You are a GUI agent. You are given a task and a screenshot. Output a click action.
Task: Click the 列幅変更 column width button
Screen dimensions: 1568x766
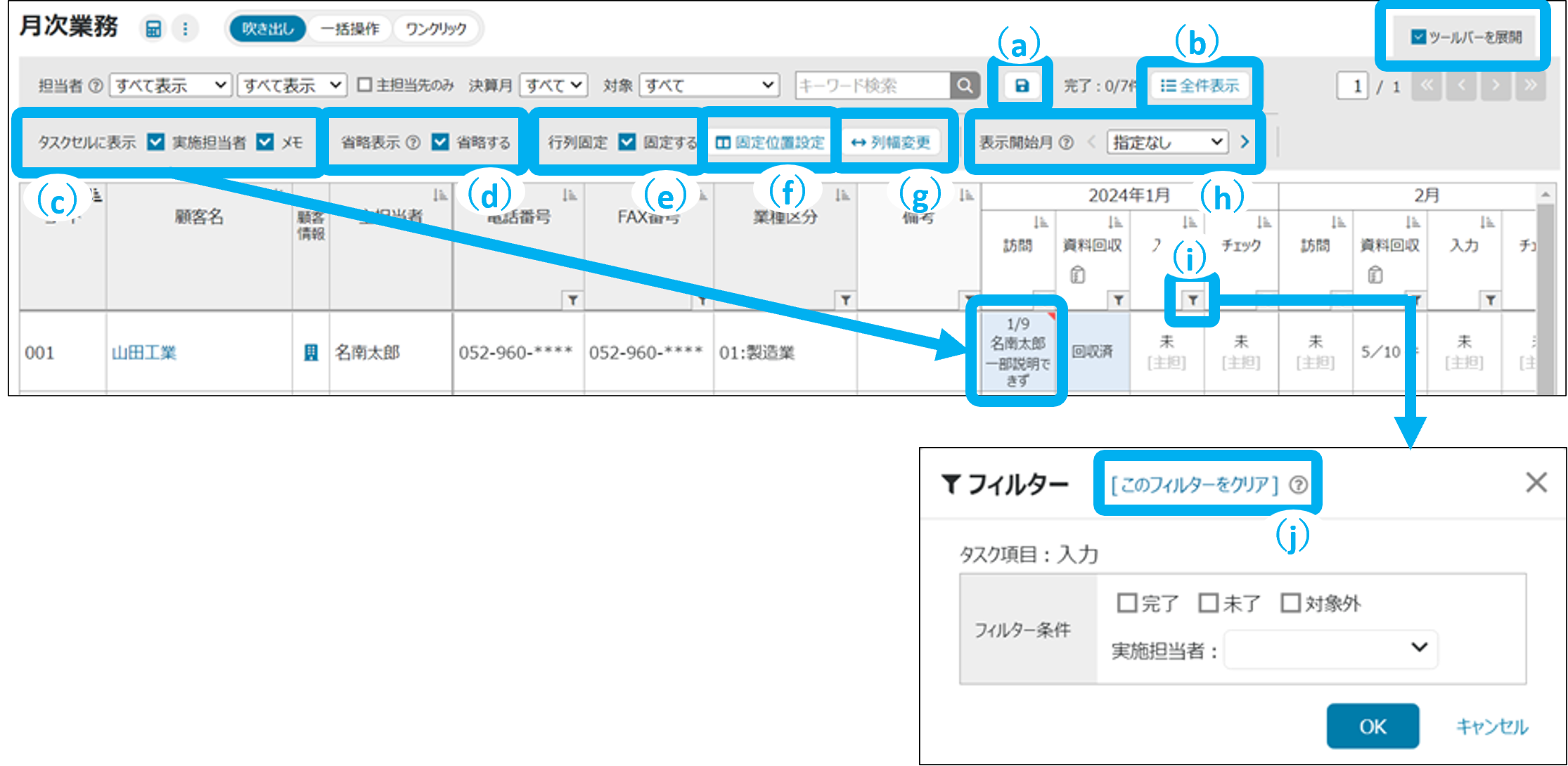(x=890, y=143)
